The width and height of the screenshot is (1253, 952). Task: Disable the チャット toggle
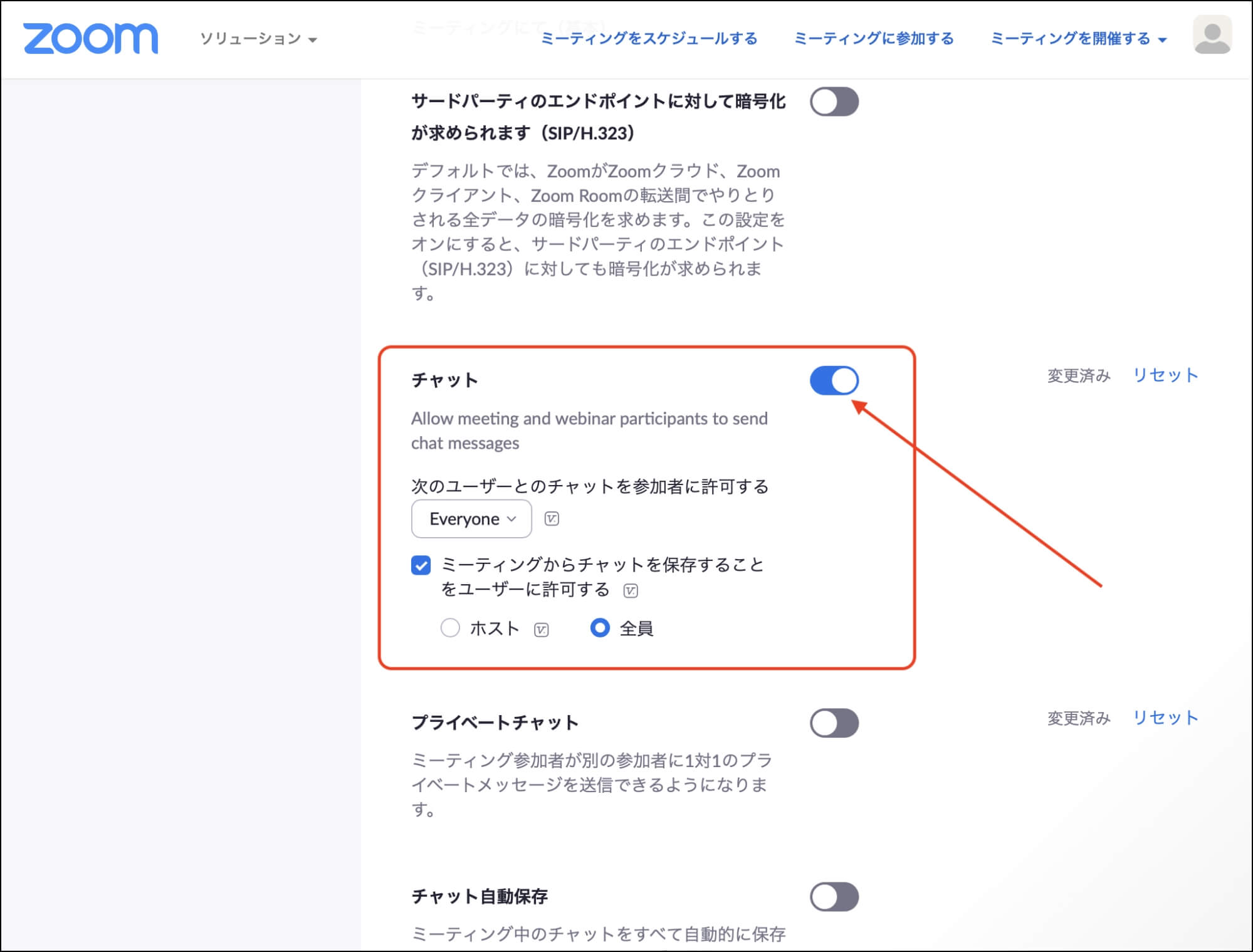tap(834, 380)
